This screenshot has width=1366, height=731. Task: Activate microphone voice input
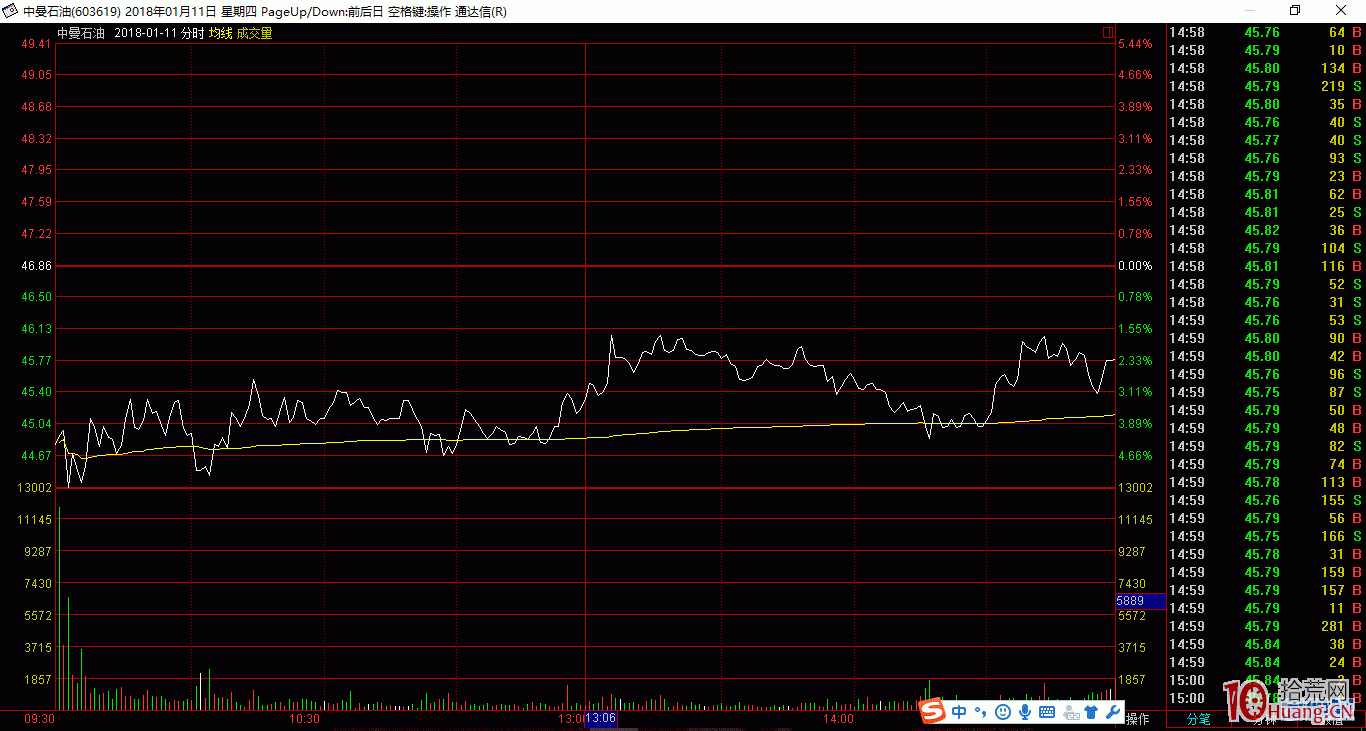point(1025,712)
